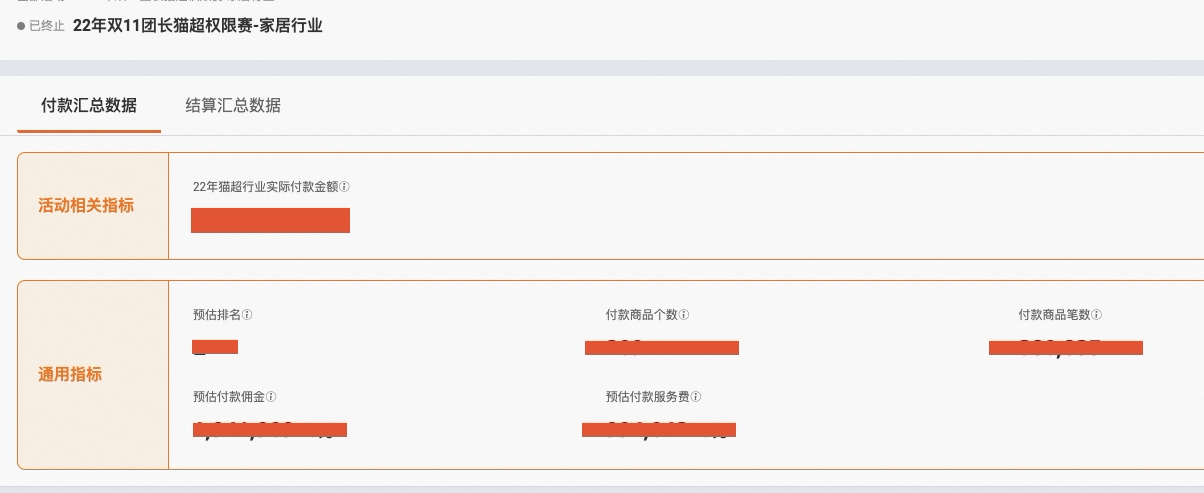Image resolution: width=1204 pixels, height=493 pixels.
Task: Select the redacted value below 预估排名
Action: pyautogui.click(x=215, y=347)
